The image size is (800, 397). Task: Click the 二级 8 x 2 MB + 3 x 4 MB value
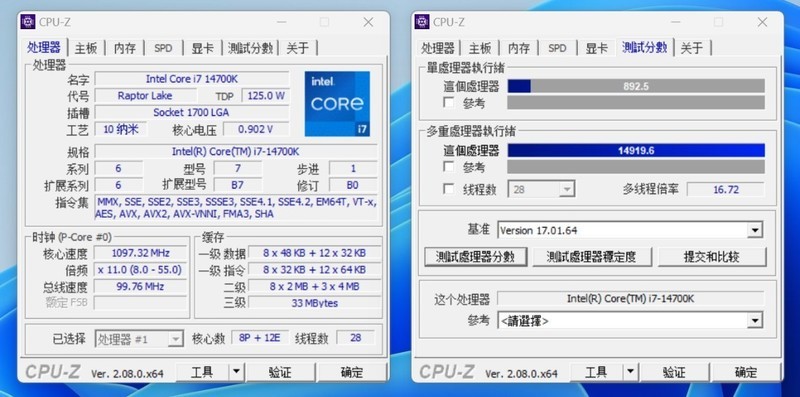pyautogui.click(x=314, y=286)
